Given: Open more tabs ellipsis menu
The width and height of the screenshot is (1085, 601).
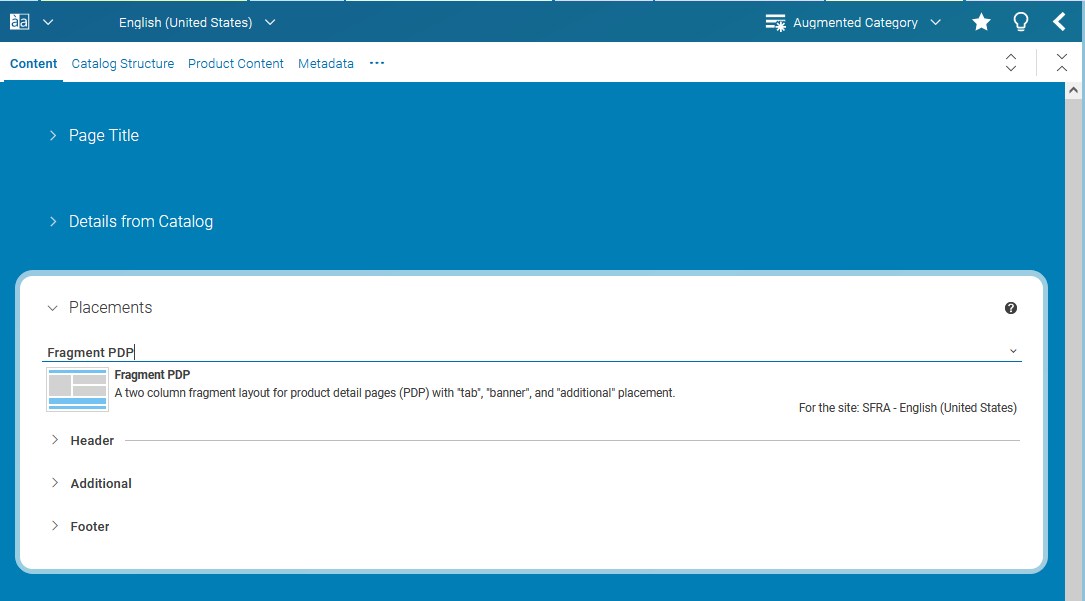Looking at the screenshot, I should click(x=376, y=63).
